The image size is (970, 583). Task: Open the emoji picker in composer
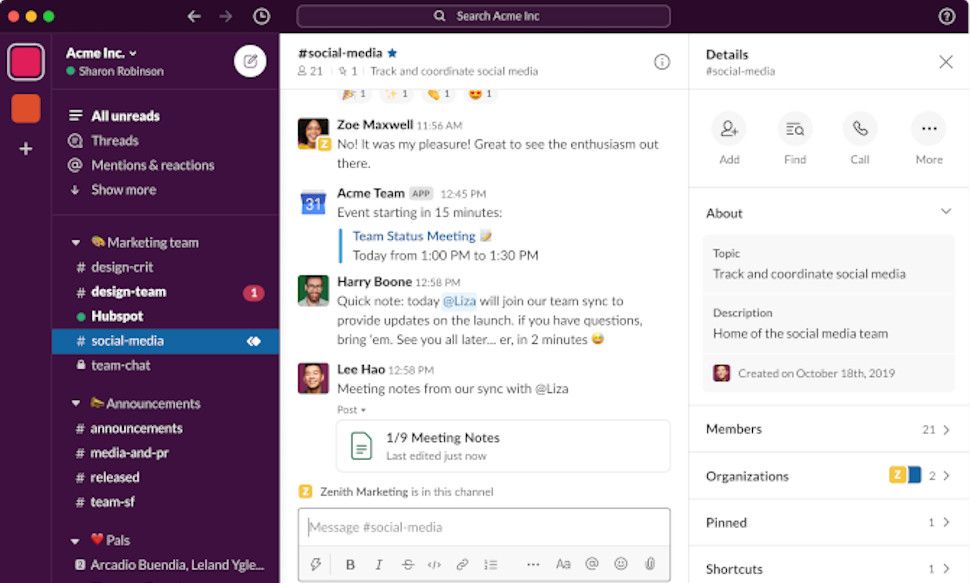620,564
